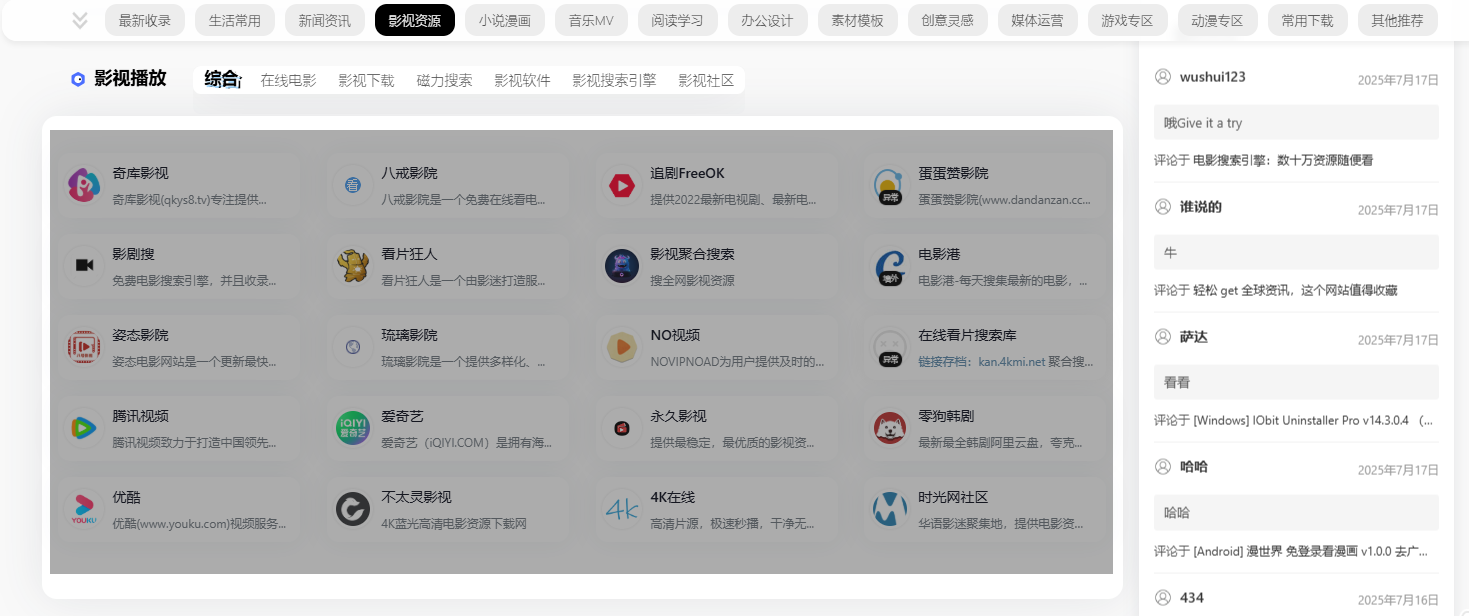Click the 奇库影视 site icon
Image resolution: width=1469 pixels, height=616 pixels.
click(x=84, y=185)
